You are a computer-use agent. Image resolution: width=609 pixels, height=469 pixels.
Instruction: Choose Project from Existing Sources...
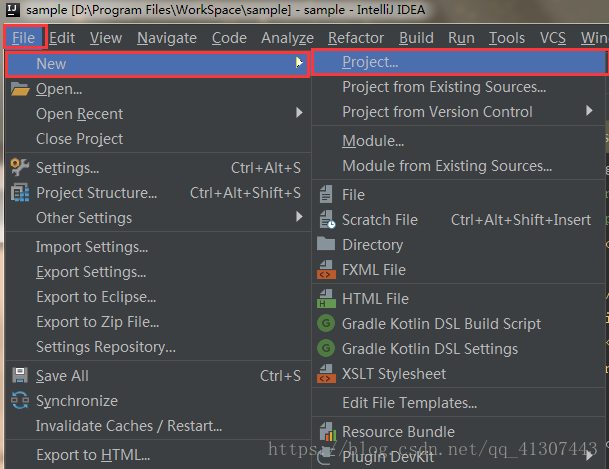click(x=459, y=87)
